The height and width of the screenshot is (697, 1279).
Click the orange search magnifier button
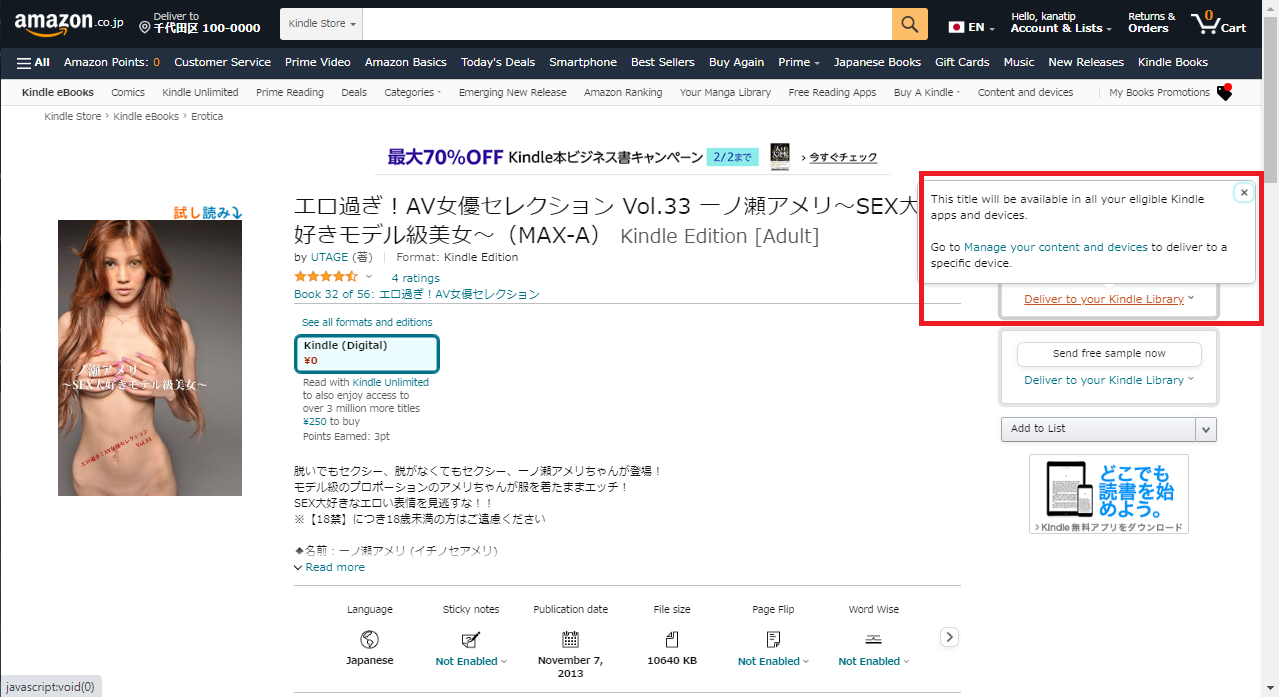coord(909,24)
